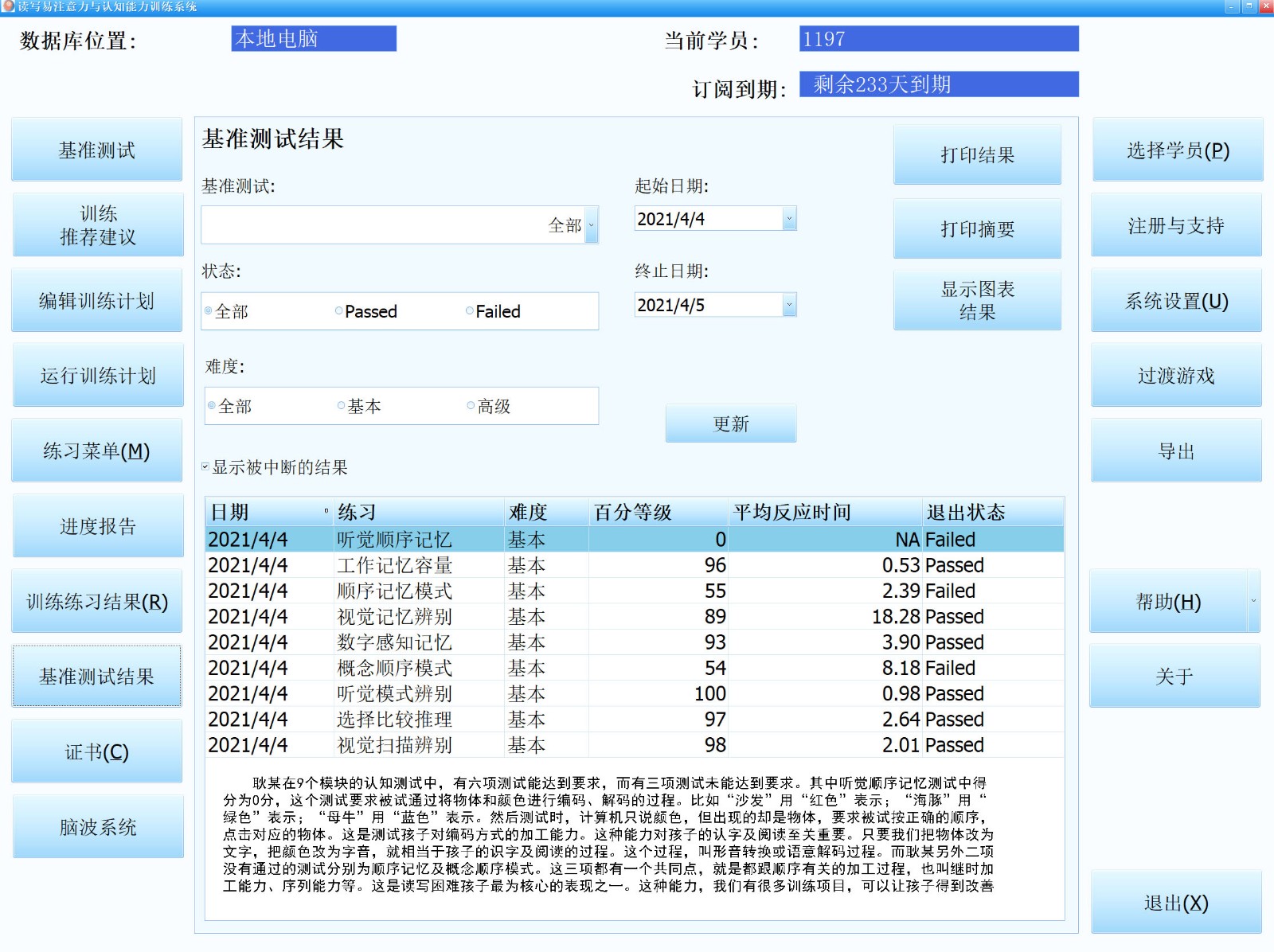Click 打印摘要 button

click(x=977, y=228)
